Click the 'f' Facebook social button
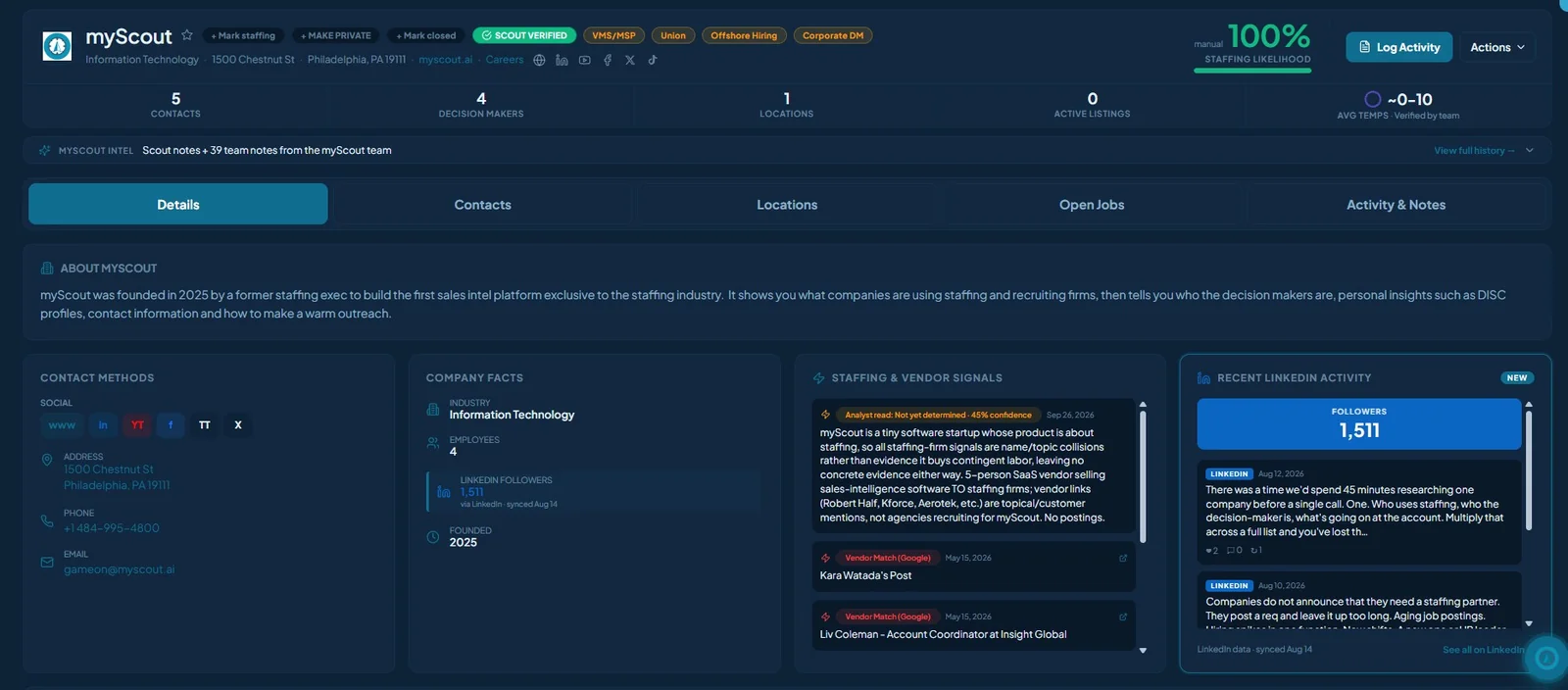The image size is (1568, 690). [171, 424]
